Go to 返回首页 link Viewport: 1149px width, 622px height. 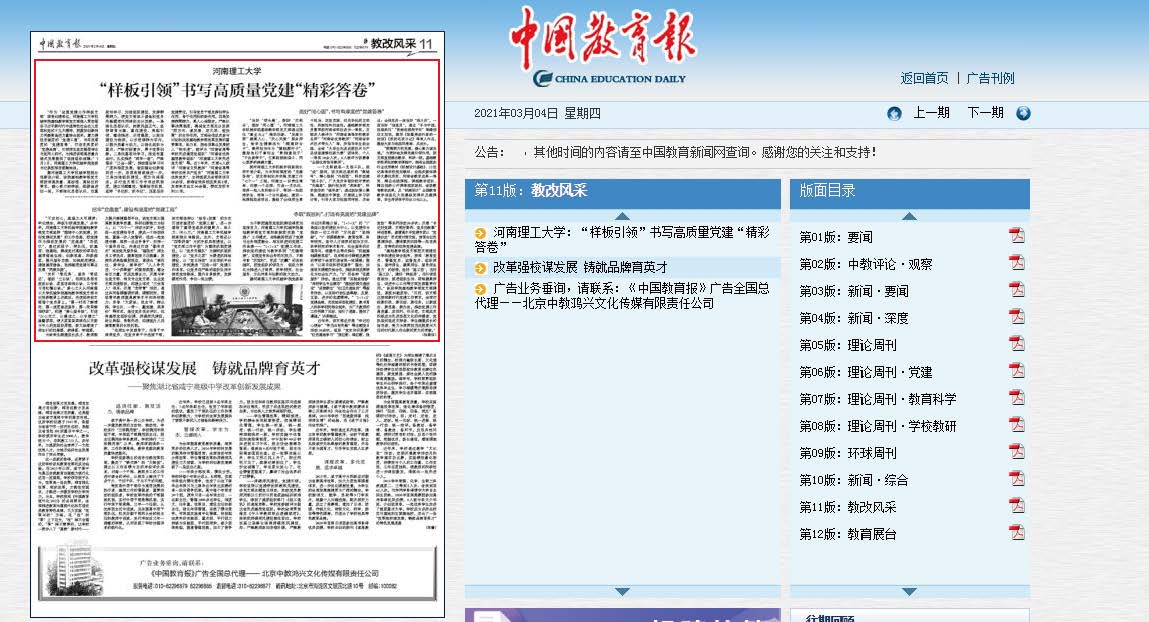tap(924, 78)
